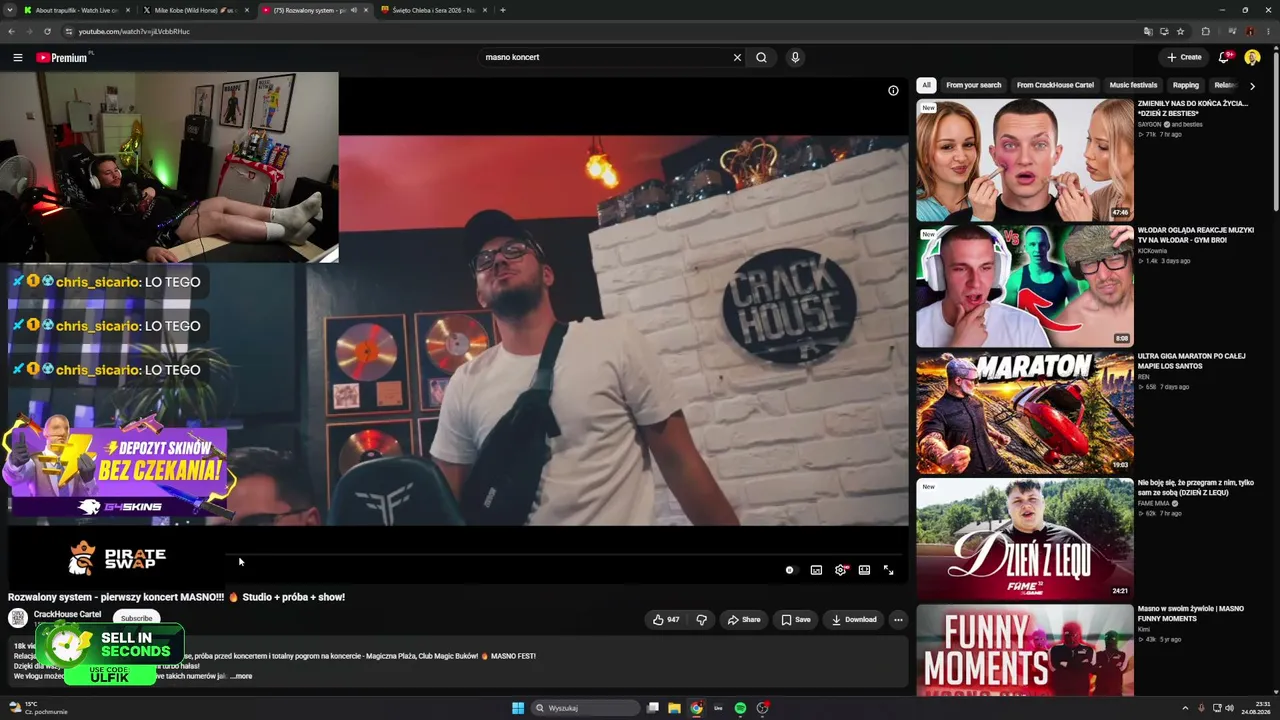The image size is (1280, 720).
Task: Switch player to theater mode
Action: pos(864,570)
